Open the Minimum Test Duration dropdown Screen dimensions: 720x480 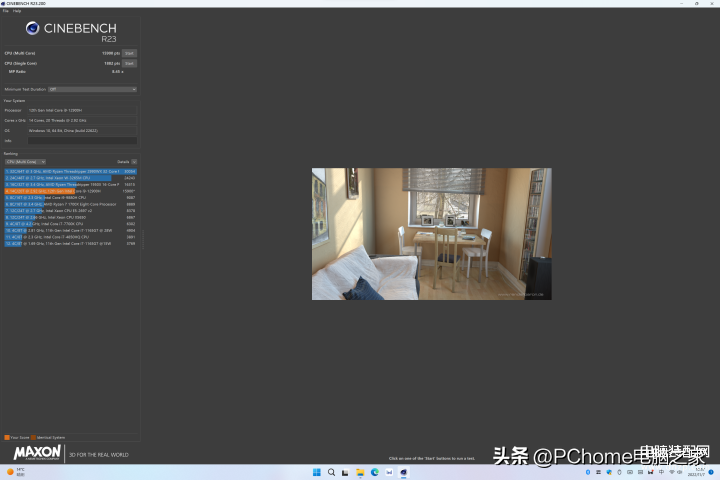tap(92, 90)
